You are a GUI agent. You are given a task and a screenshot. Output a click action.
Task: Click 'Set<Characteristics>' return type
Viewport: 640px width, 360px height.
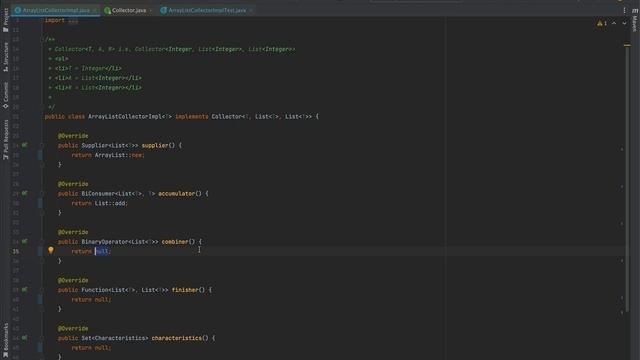point(115,338)
